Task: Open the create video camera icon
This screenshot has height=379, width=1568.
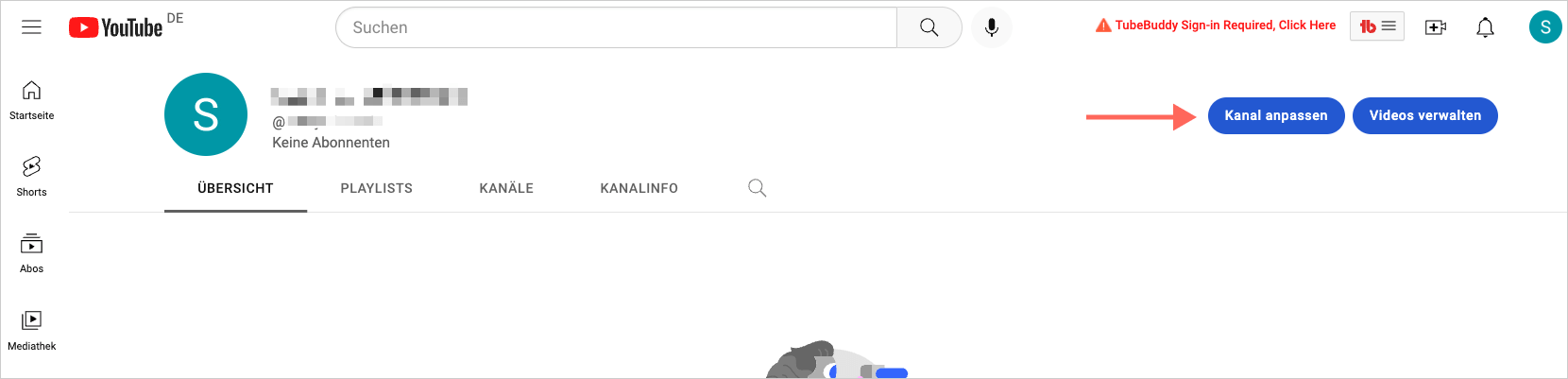Action: [x=1436, y=27]
